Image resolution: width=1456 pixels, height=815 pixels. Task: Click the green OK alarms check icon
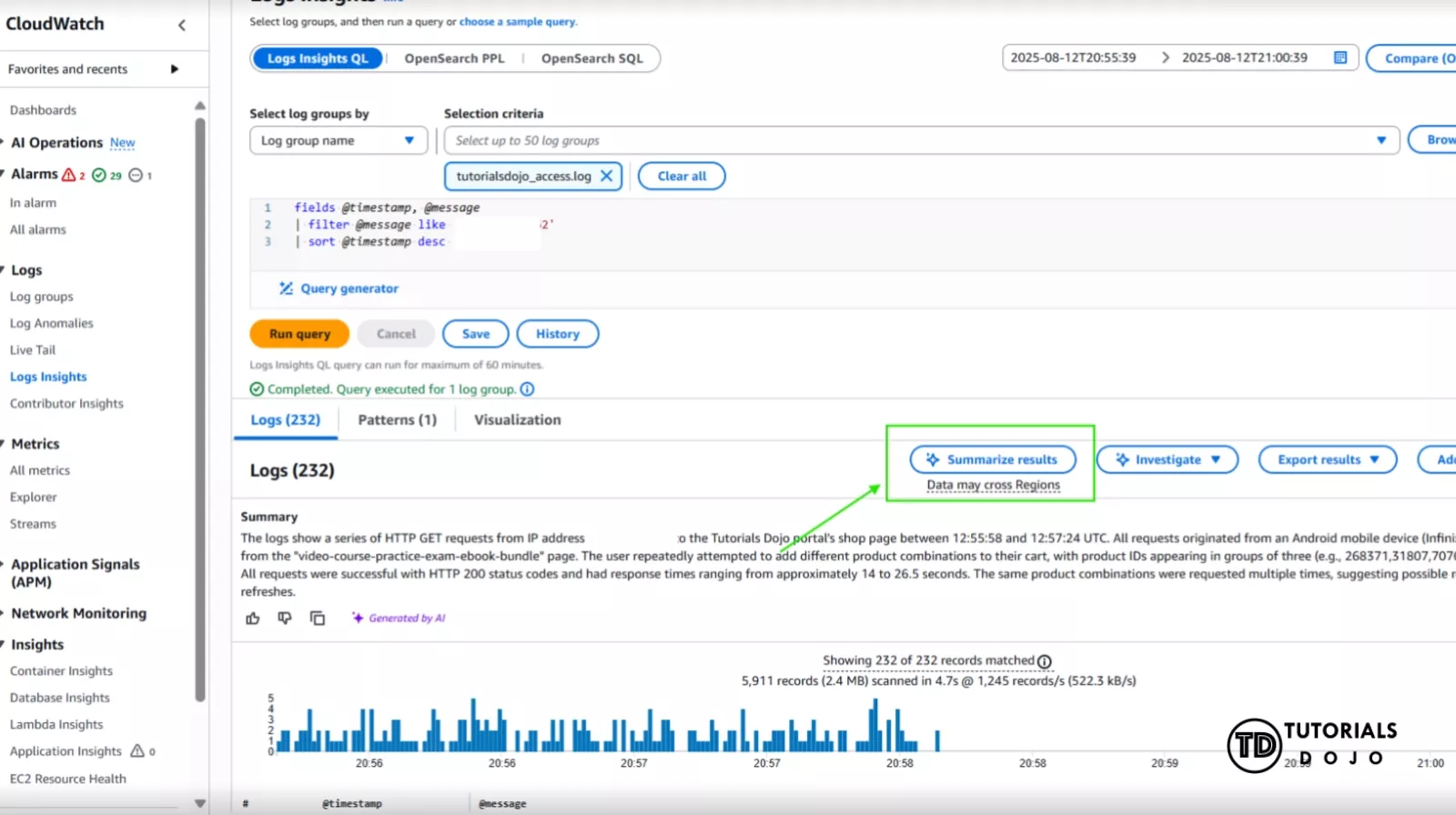pyautogui.click(x=99, y=175)
